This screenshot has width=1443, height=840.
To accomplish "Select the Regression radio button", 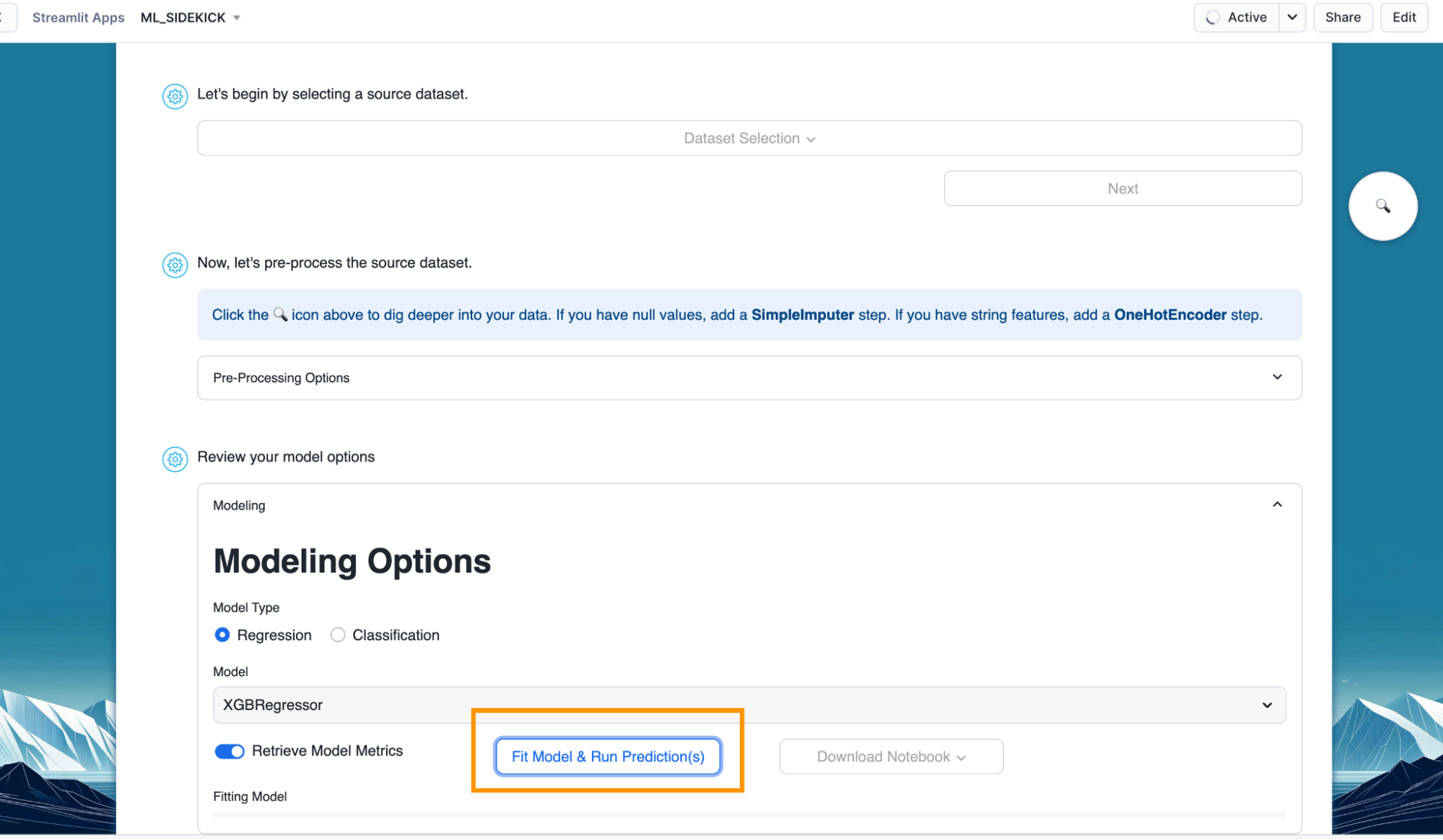I will point(222,635).
